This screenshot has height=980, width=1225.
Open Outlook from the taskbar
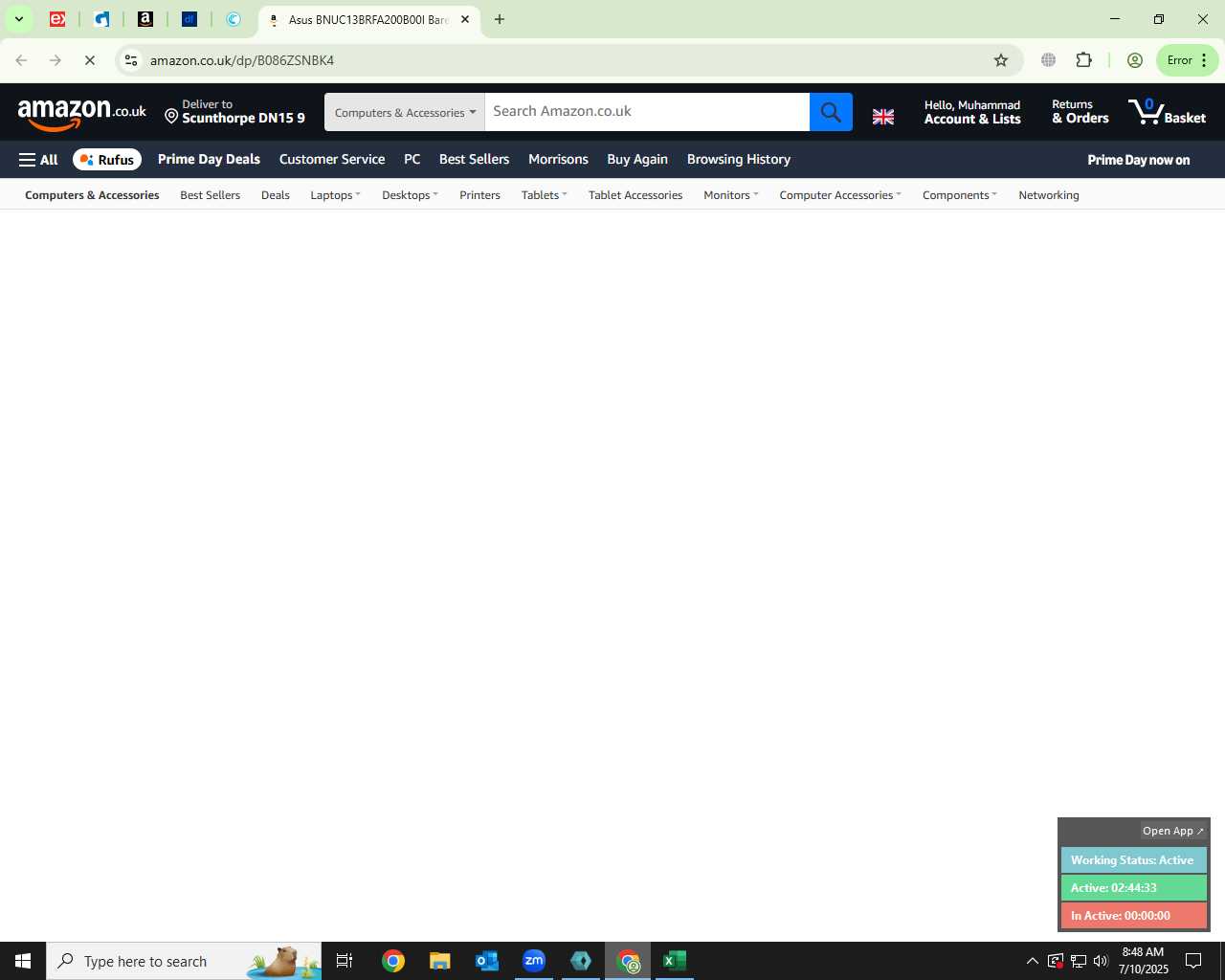pos(487,961)
